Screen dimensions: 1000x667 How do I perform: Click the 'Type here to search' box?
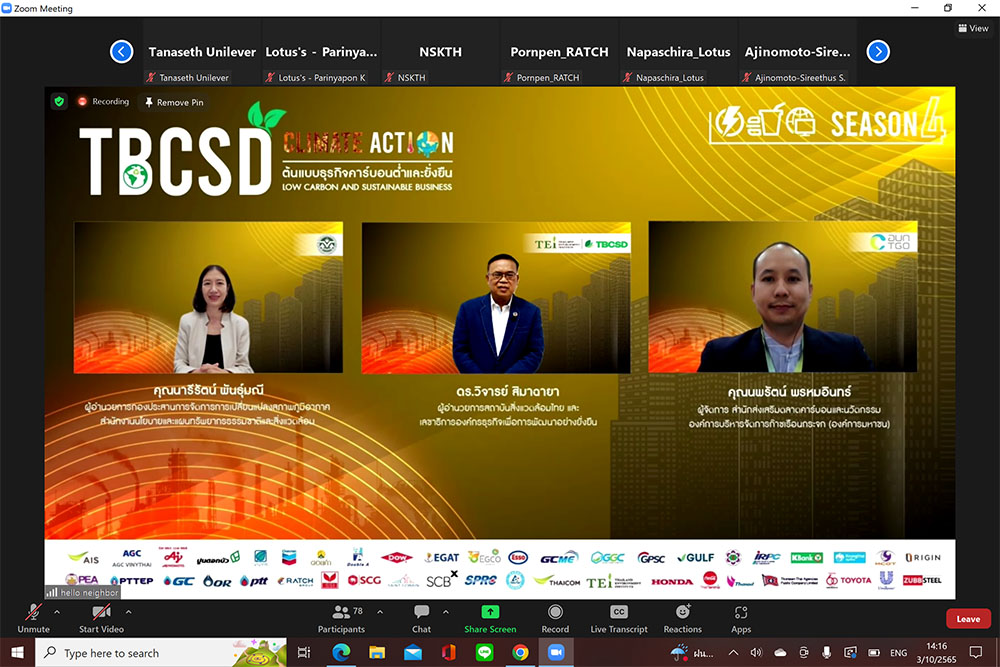pos(161,652)
